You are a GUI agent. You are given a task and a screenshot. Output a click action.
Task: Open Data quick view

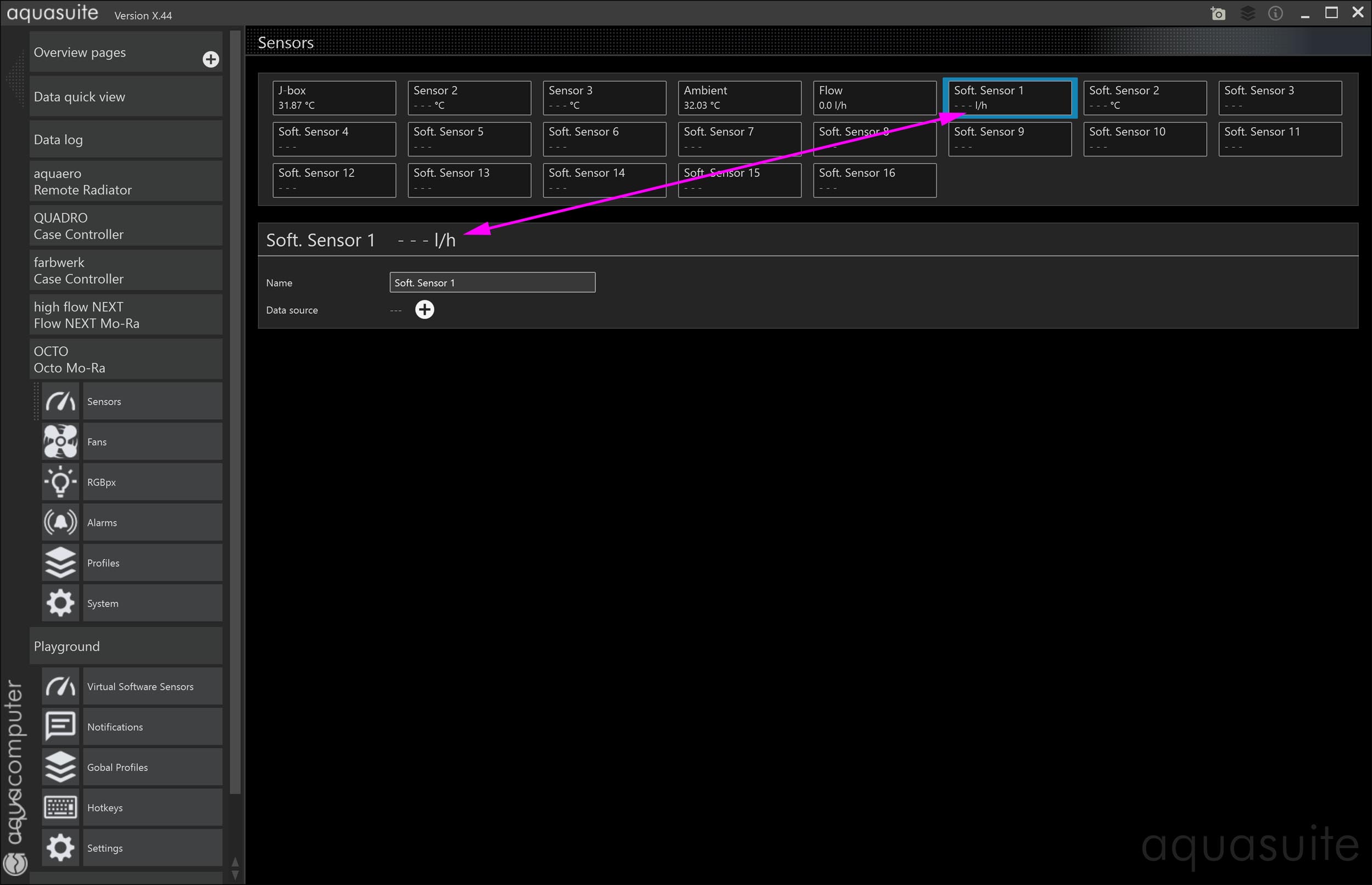126,97
